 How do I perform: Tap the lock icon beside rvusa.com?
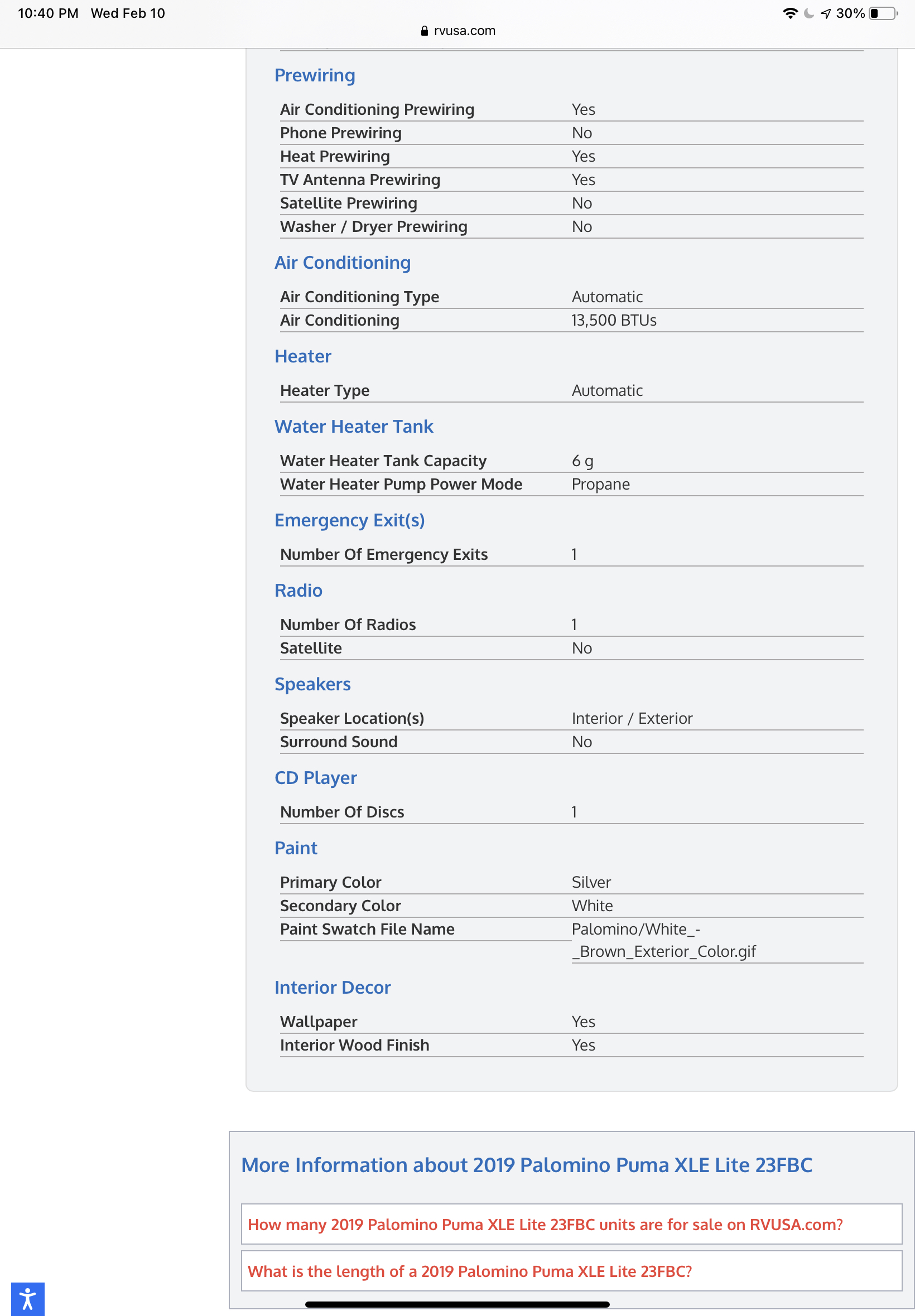[424, 31]
